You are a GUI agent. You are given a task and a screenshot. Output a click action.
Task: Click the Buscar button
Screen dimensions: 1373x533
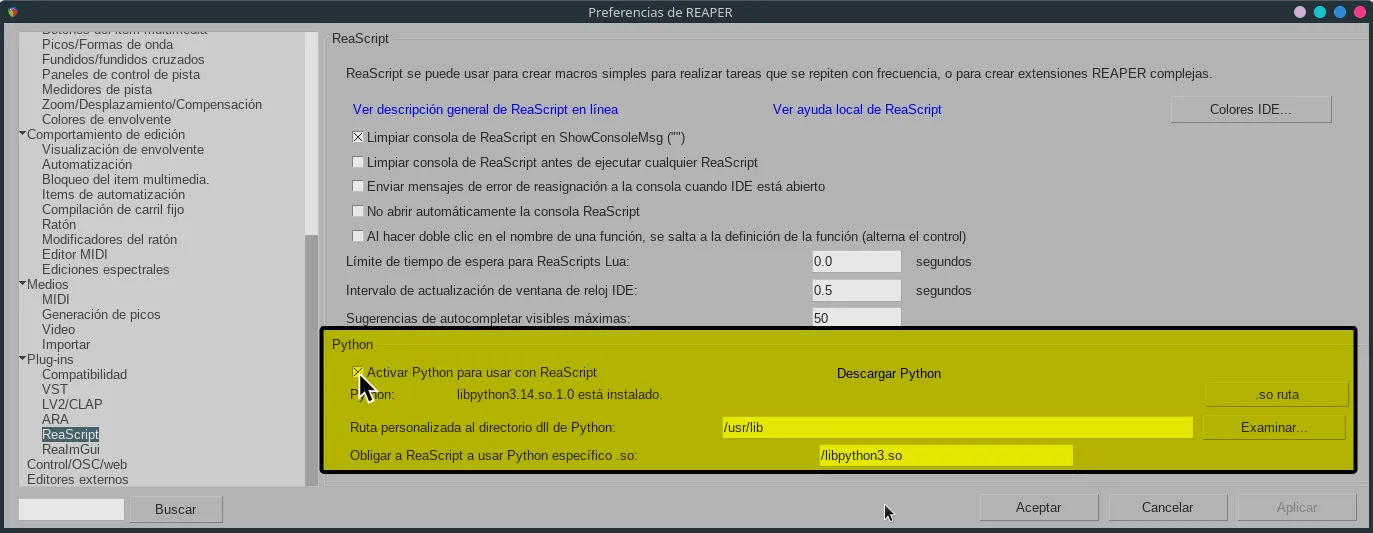pos(175,510)
